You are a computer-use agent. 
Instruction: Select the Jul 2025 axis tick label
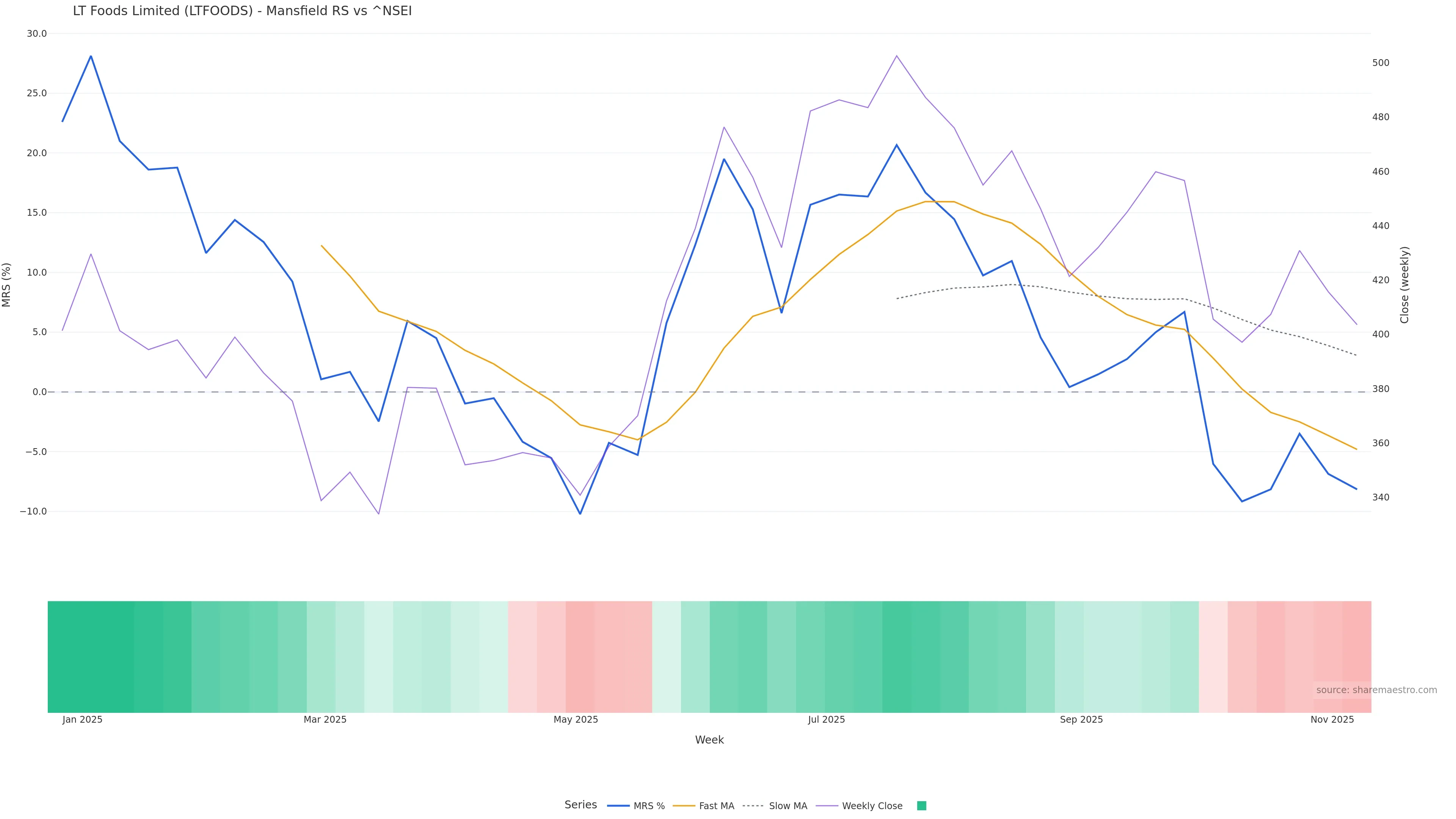pos(826,720)
